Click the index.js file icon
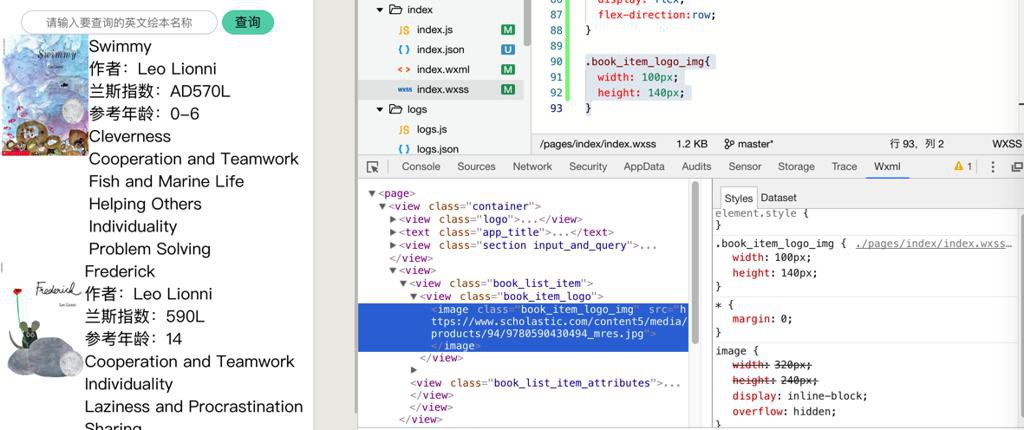The image size is (1024, 430). (404, 30)
